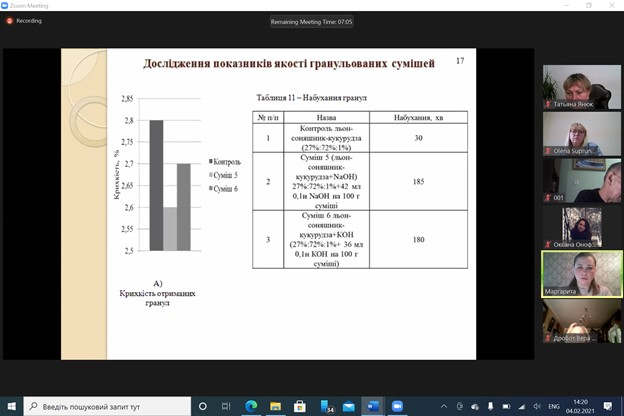Open Mail app from taskbar

point(349,406)
